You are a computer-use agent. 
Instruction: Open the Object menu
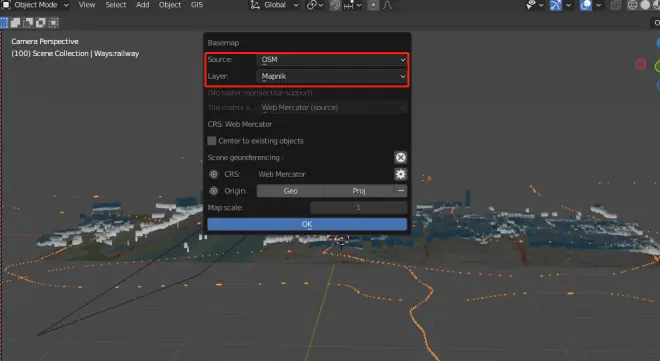[x=170, y=5]
